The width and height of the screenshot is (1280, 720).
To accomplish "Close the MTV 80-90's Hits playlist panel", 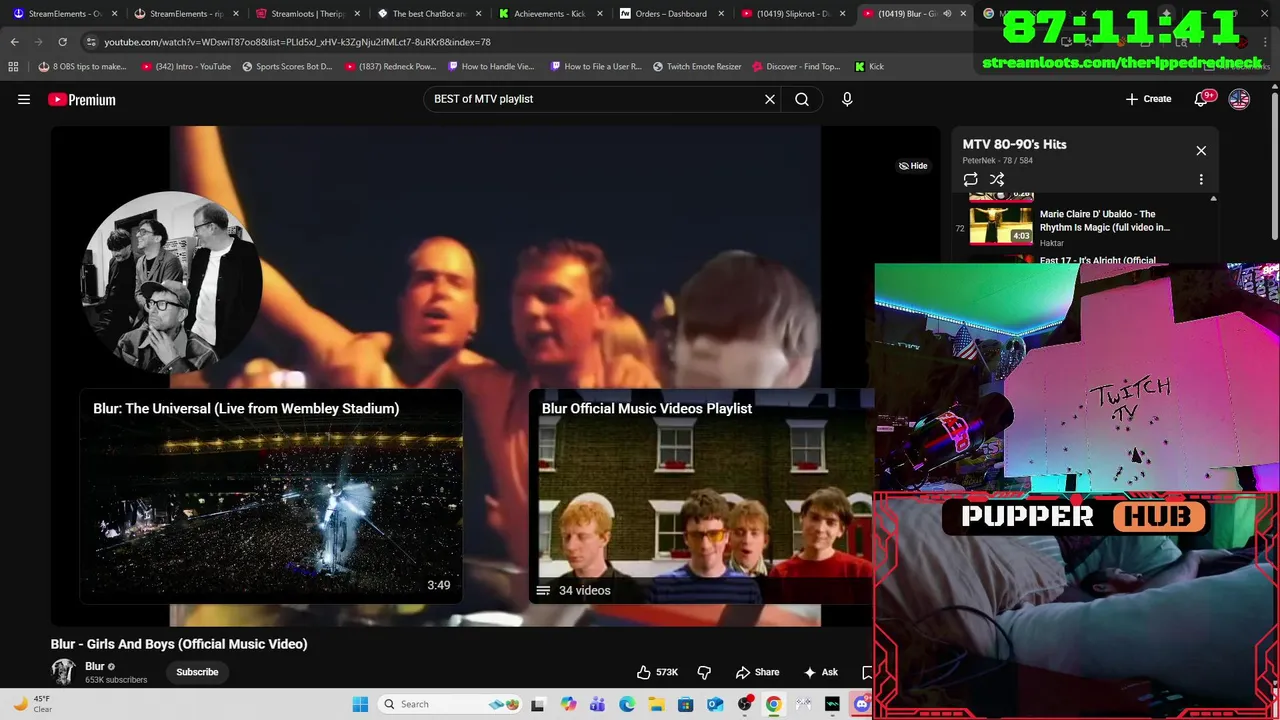I will [x=1201, y=151].
